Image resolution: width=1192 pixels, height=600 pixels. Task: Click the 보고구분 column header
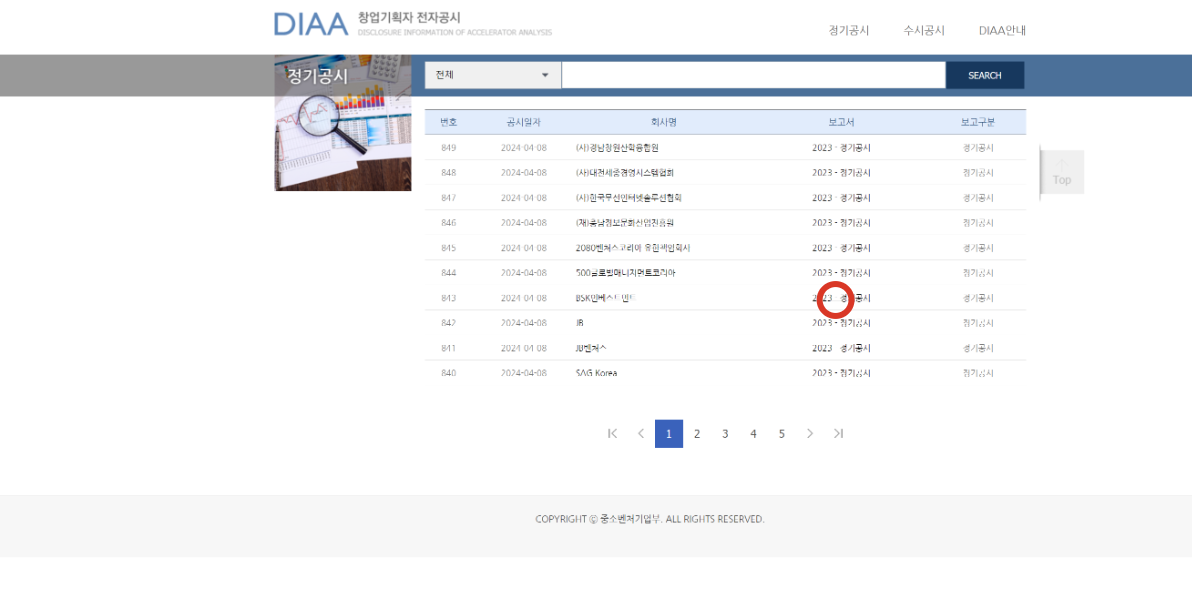[978, 122]
